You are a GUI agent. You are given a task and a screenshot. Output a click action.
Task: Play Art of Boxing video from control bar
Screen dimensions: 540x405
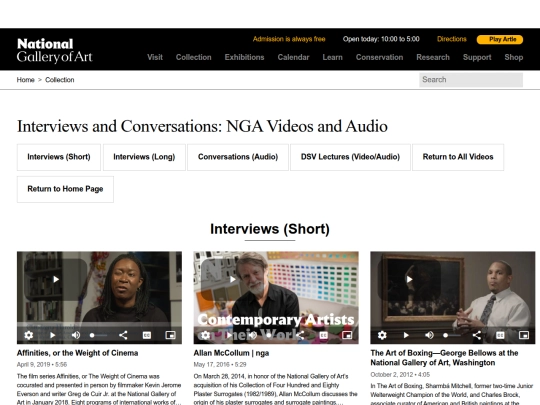click(x=406, y=335)
